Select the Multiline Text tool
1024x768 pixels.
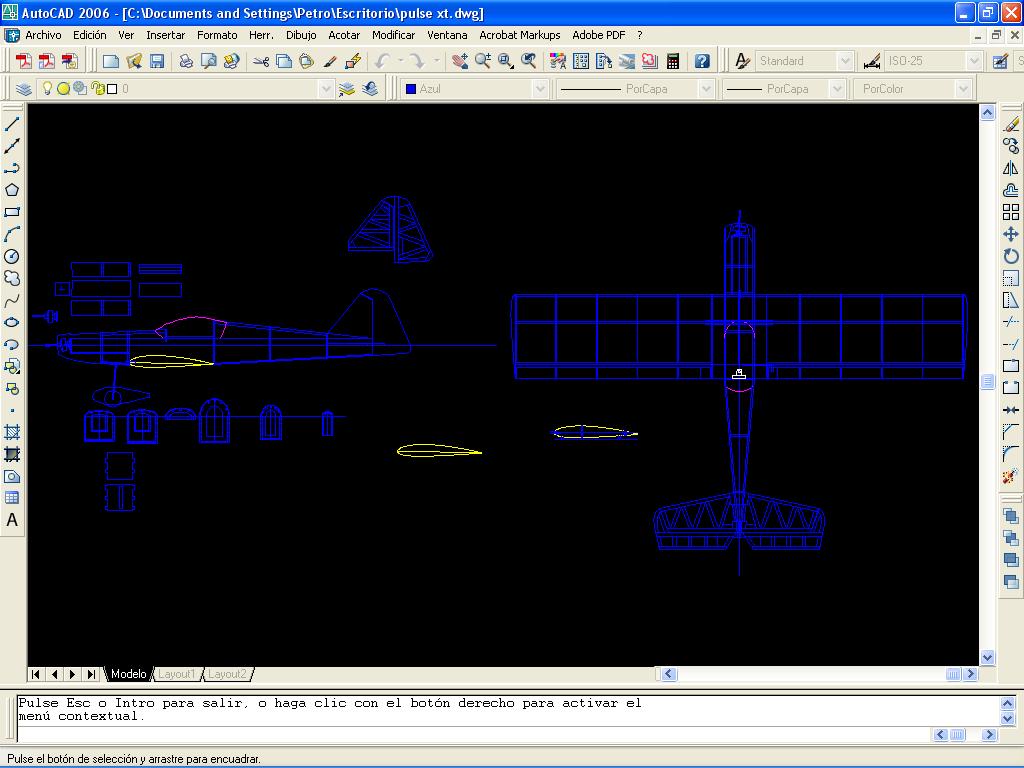point(12,520)
